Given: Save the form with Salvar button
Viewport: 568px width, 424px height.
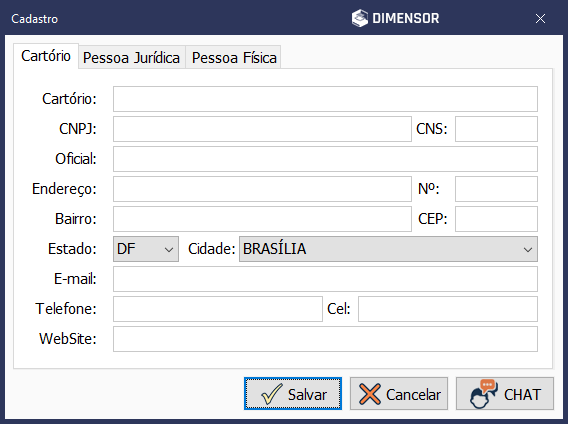Looking at the screenshot, I should pos(293,394).
